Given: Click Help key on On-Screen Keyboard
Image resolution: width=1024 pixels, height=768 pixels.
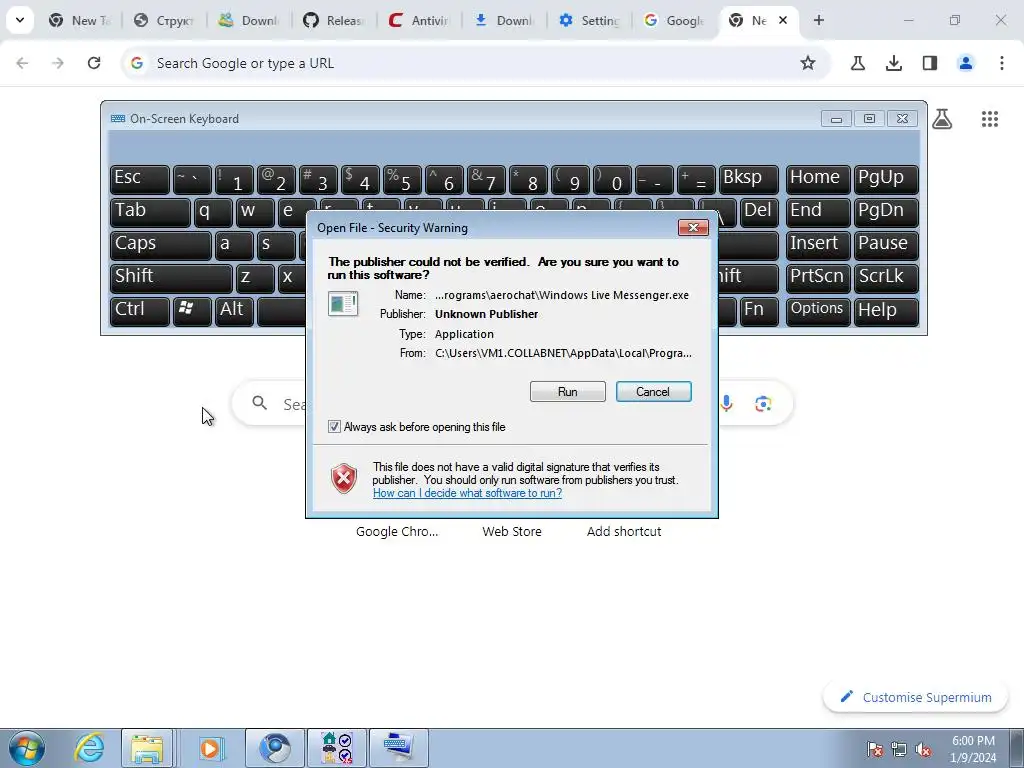Looking at the screenshot, I should click(x=886, y=311).
